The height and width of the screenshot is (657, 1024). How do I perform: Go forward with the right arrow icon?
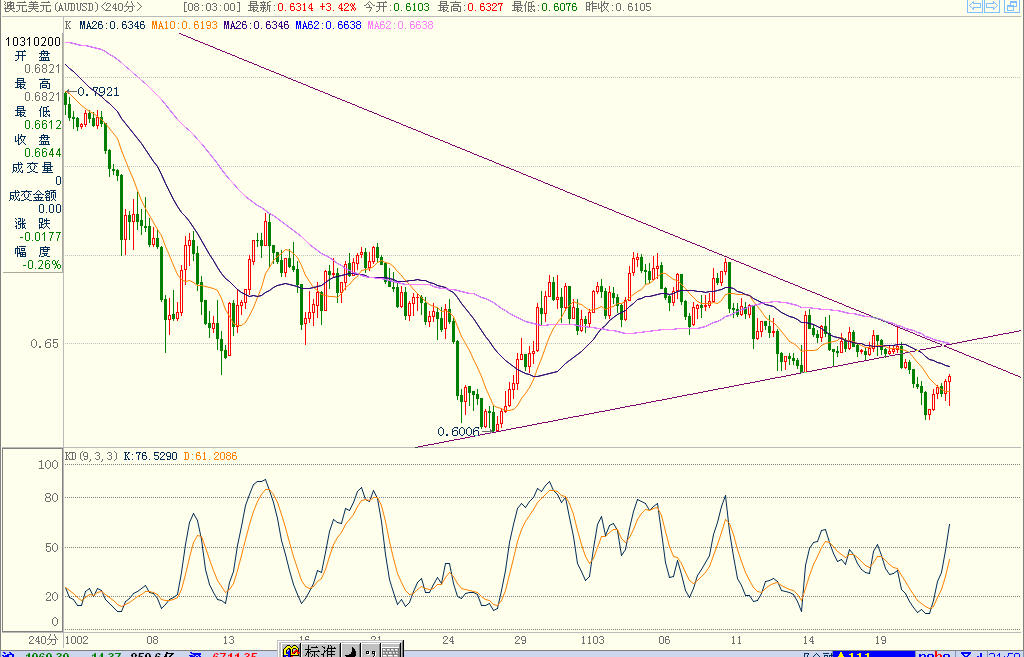click(x=991, y=7)
